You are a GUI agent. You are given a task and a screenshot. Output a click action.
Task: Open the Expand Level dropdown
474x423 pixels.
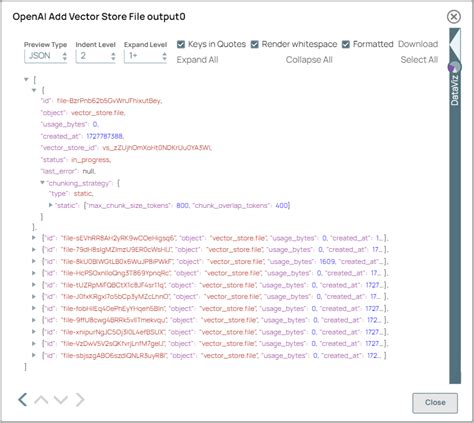145,56
